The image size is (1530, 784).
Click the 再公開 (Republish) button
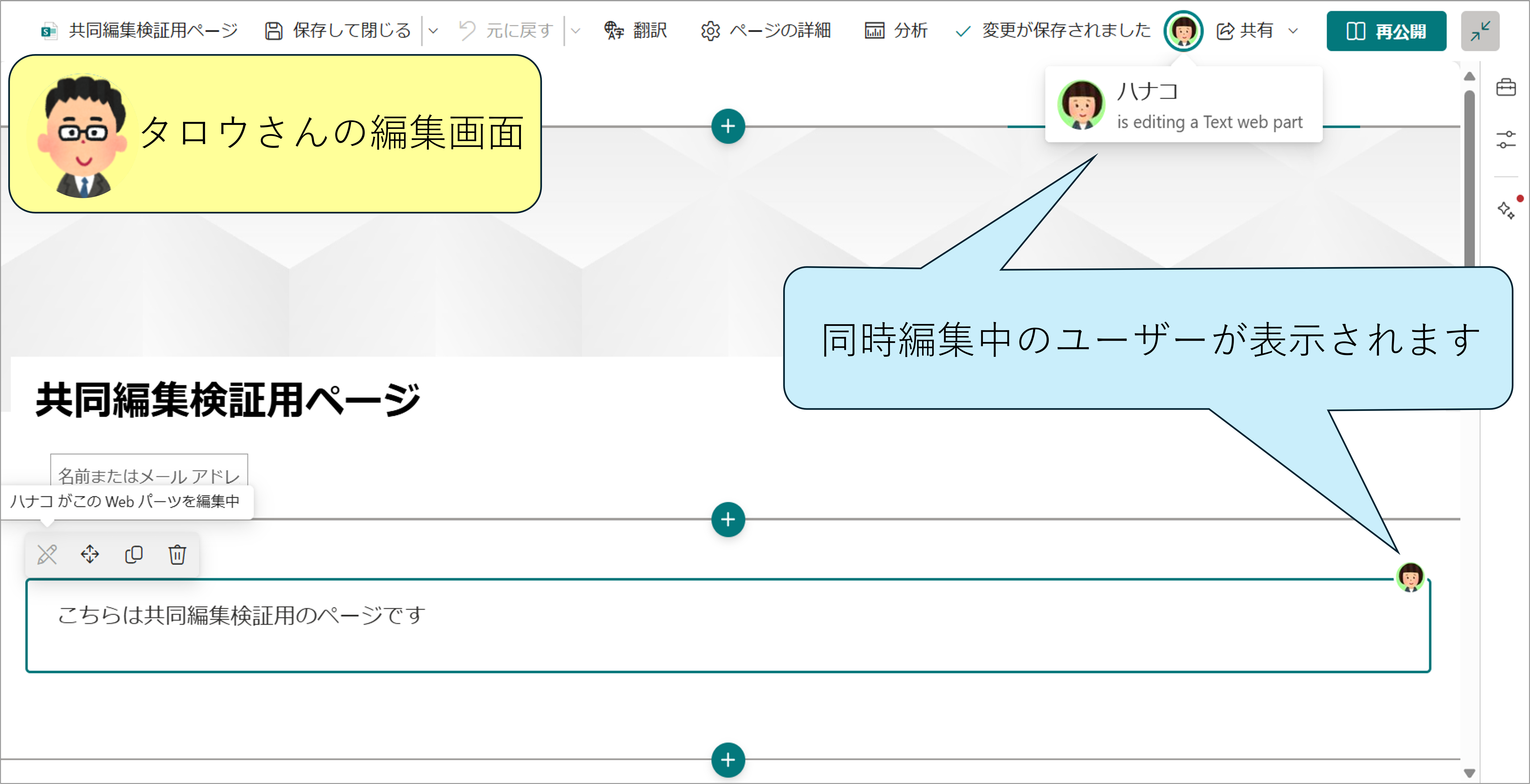click(x=1386, y=31)
